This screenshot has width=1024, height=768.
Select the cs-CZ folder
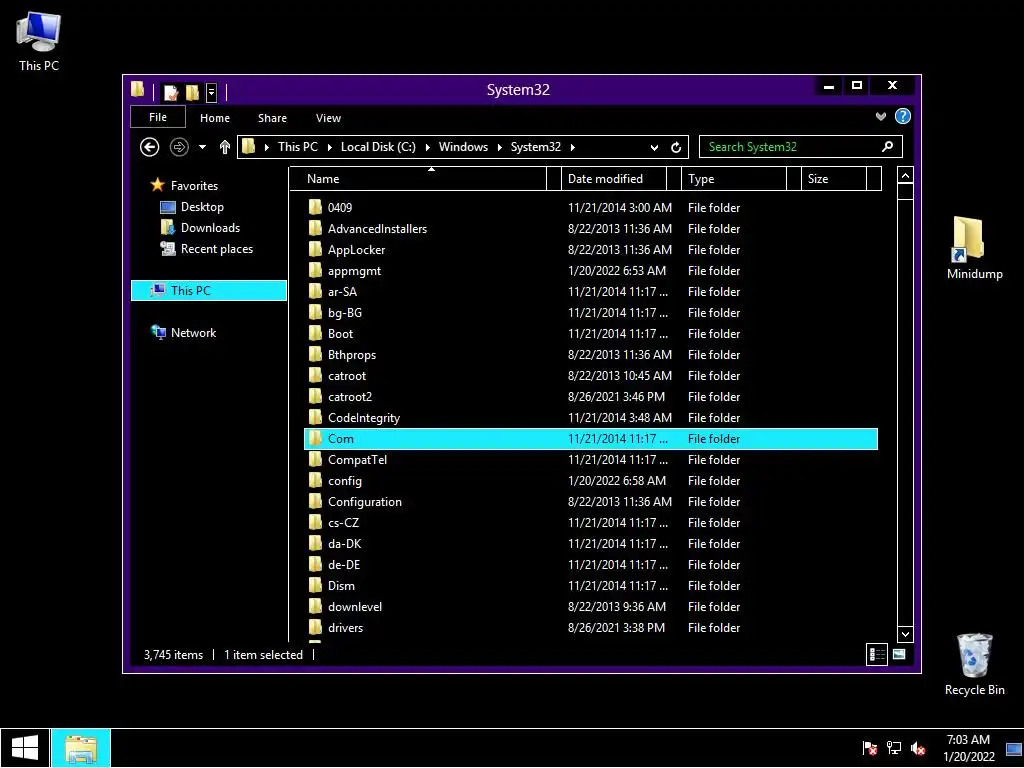pos(343,522)
